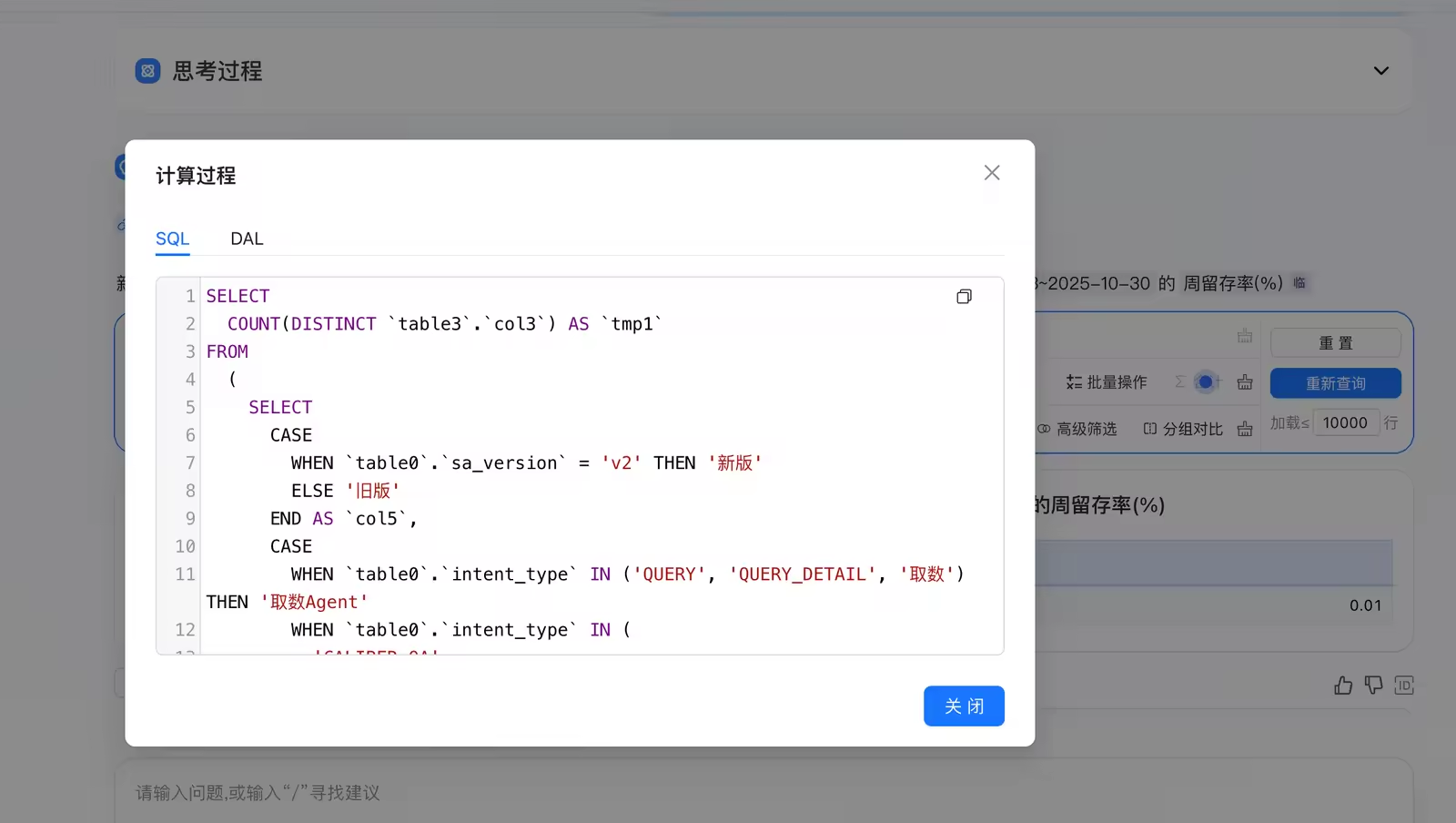Click the 关闭 button

964,706
